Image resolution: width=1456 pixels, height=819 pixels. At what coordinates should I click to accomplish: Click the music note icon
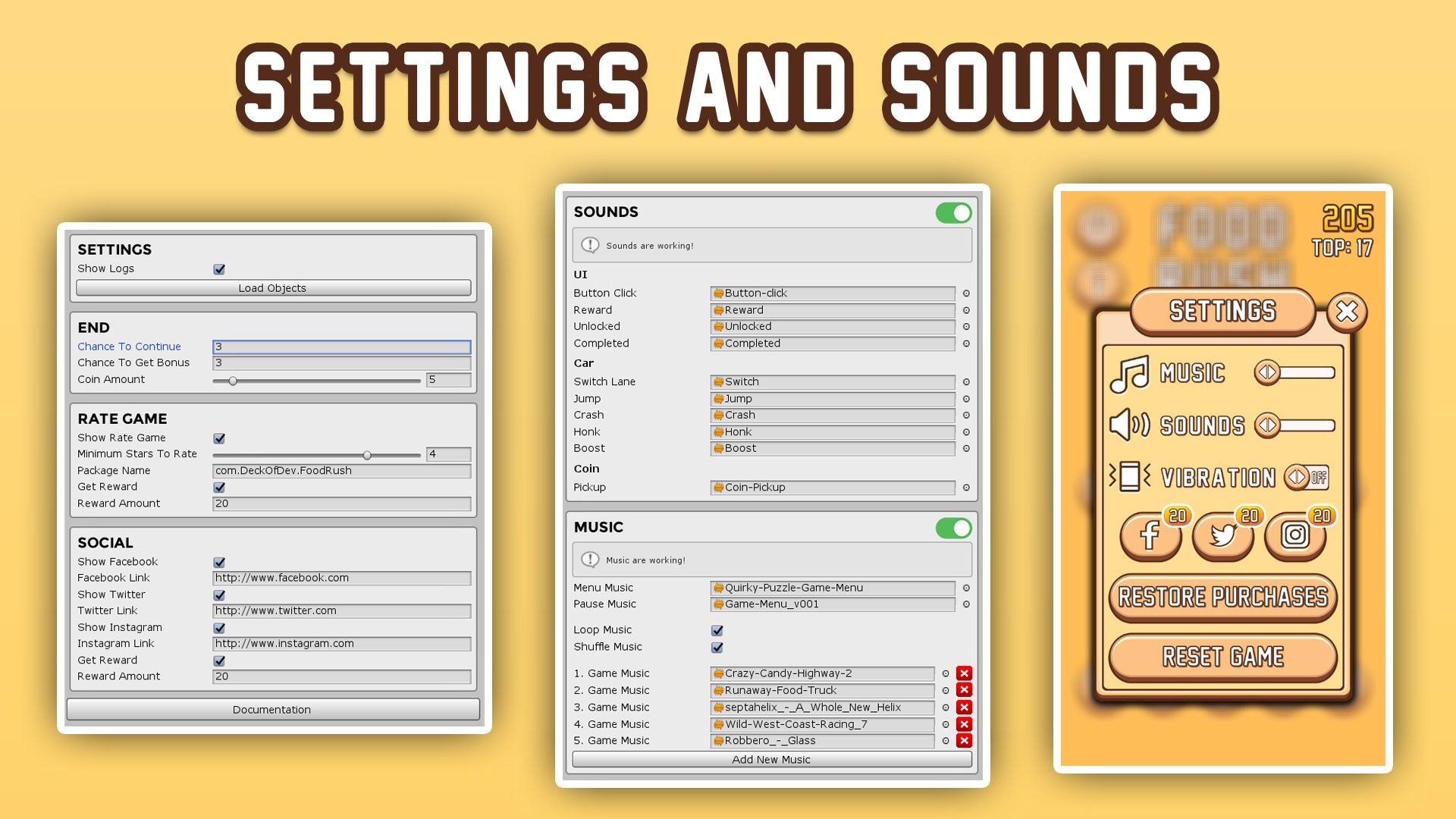coord(1129,374)
